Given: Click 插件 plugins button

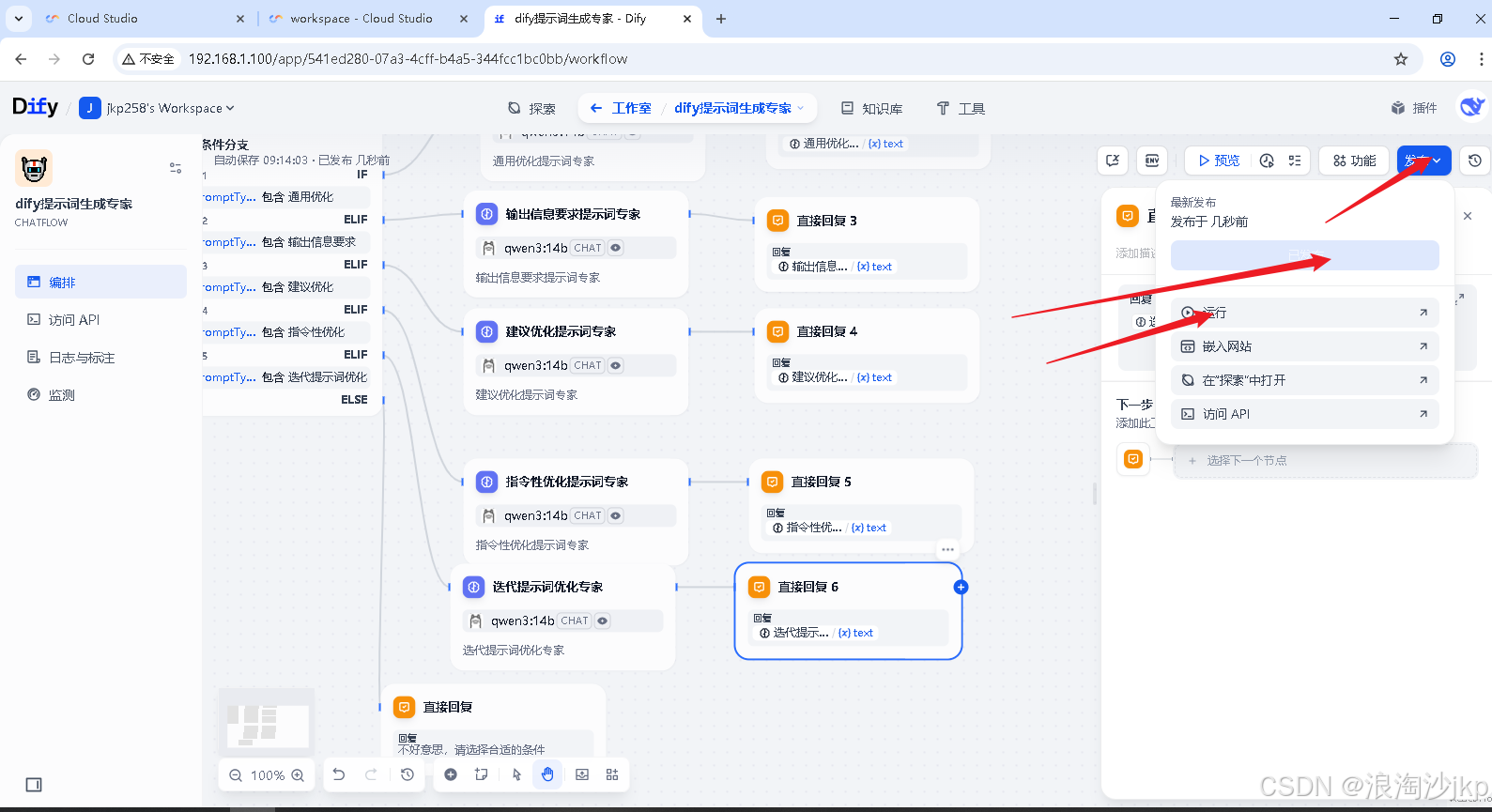Looking at the screenshot, I should pyautogui.click(x=1414, y=108).
